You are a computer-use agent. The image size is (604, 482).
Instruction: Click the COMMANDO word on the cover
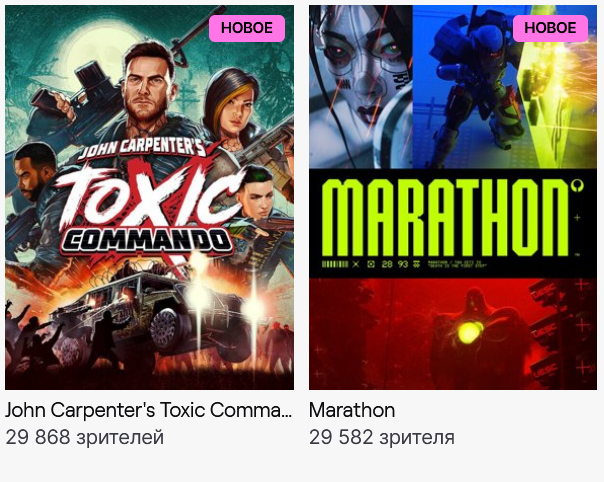tap(148, 242)
